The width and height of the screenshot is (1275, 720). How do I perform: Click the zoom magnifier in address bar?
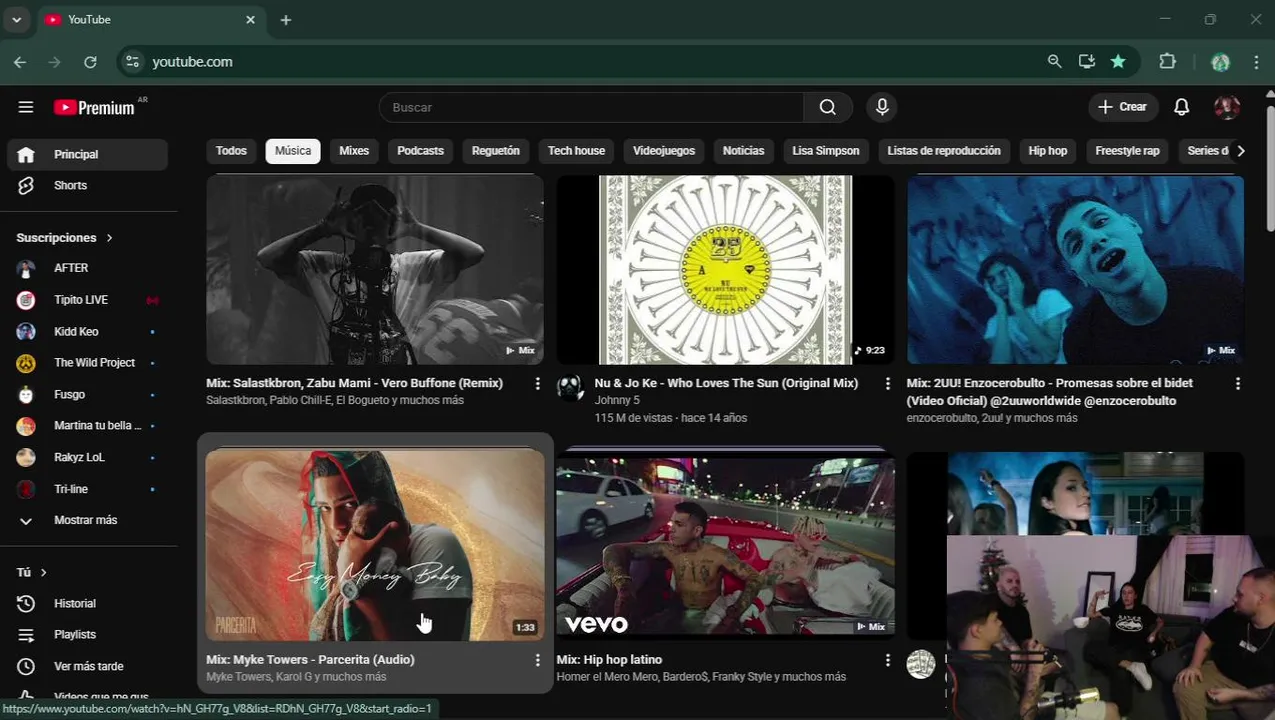click(x=1054, y=62)
